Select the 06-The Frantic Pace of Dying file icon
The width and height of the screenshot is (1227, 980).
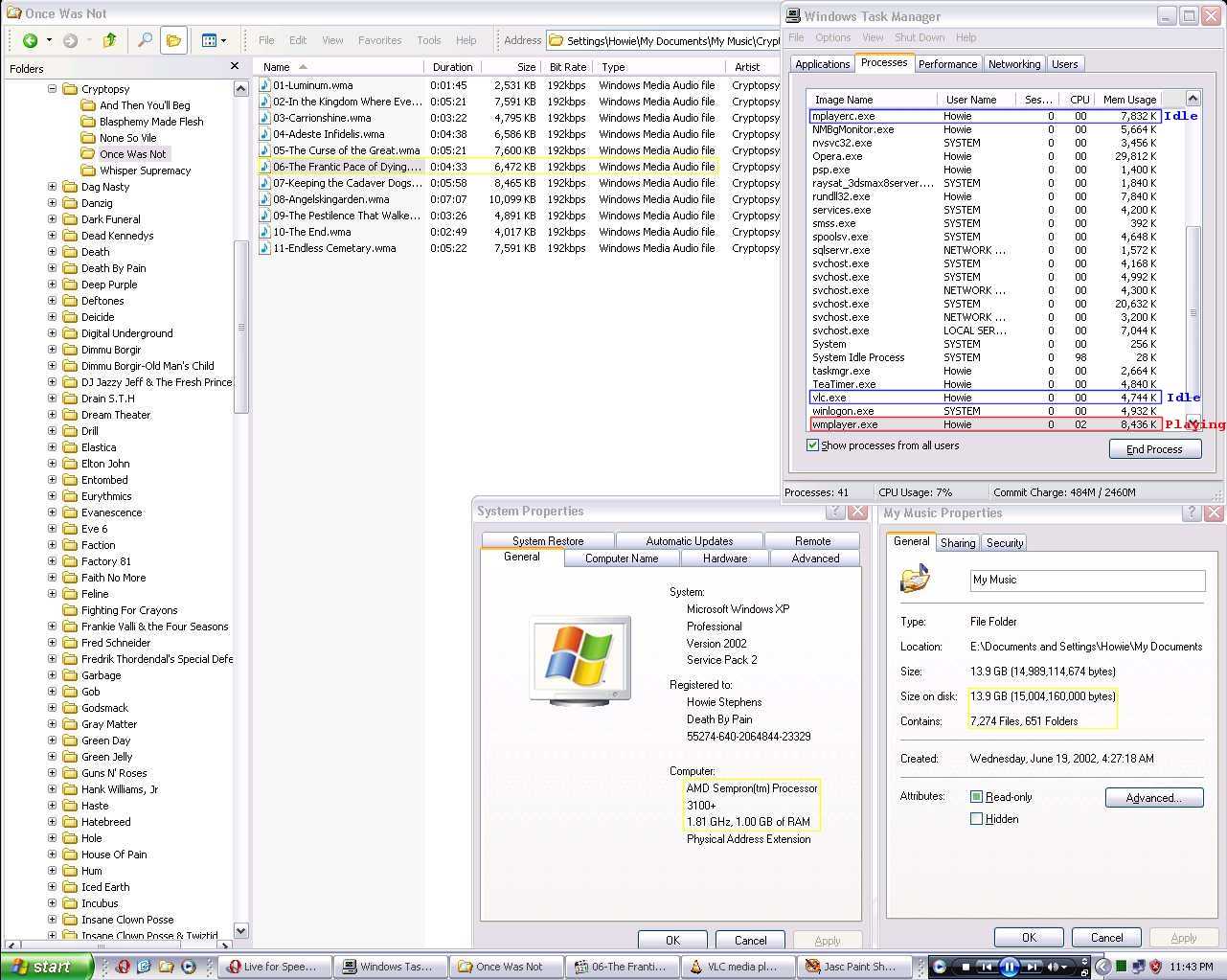click(x=265, y=167)
